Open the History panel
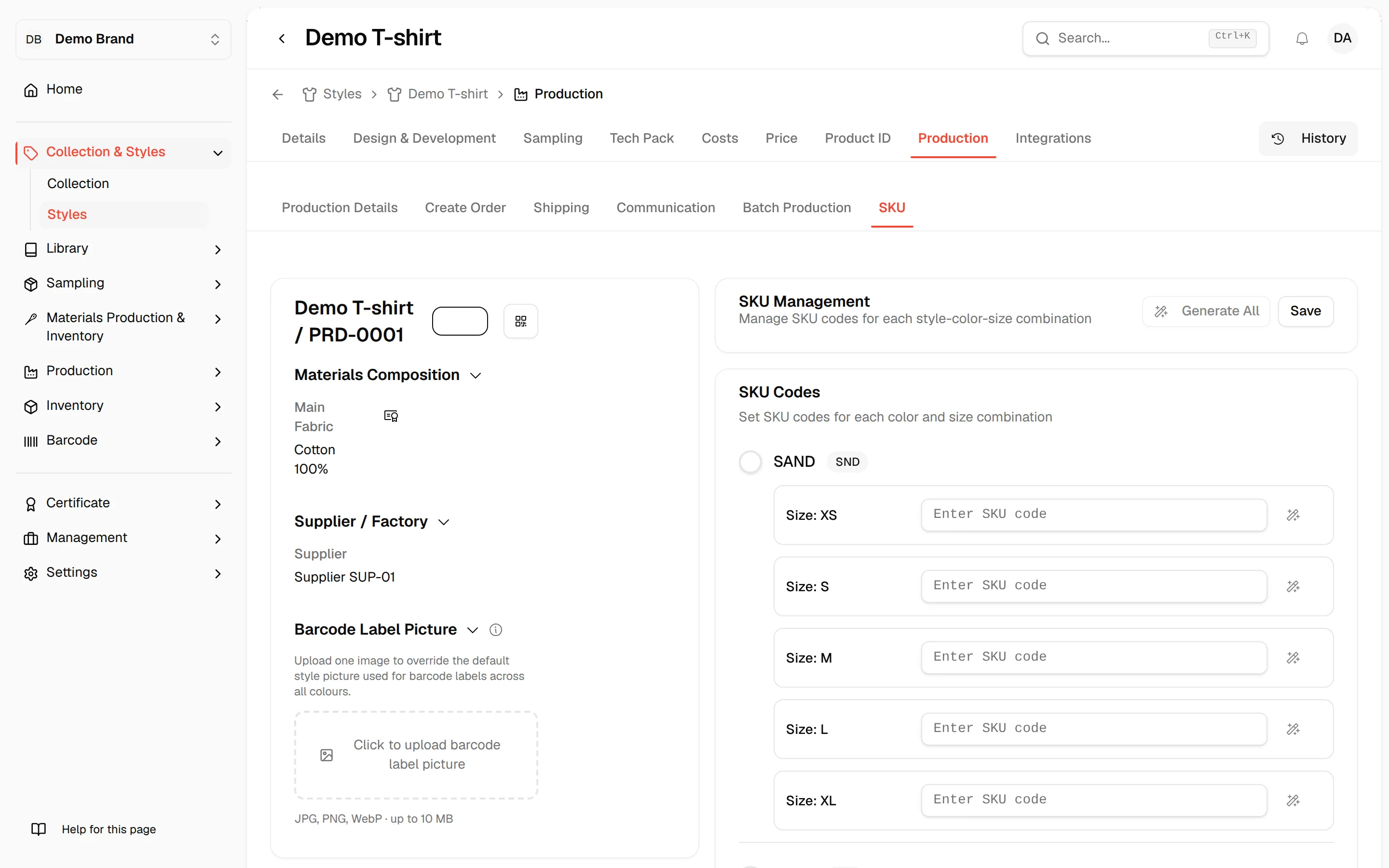The height and width of the screenshot is (868, 1389). (x=1308, y=138)
